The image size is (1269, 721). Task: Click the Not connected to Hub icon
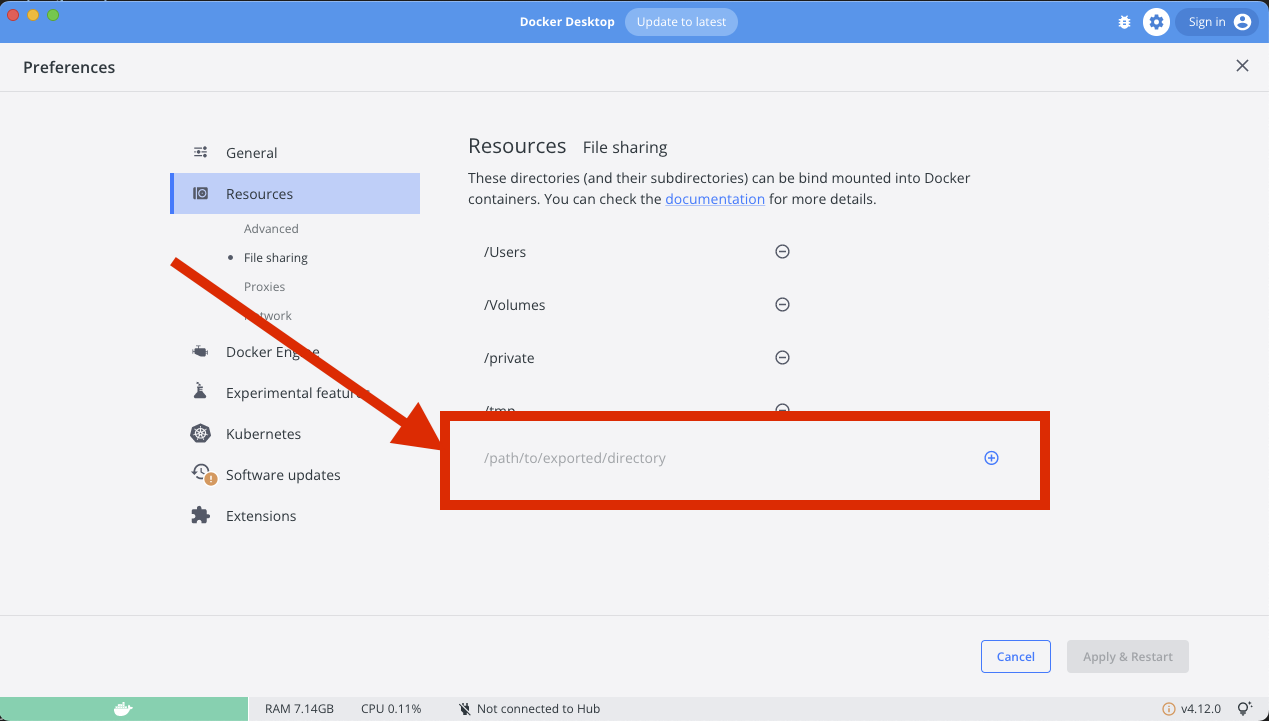pyautogui.click(x=465, y=709)
